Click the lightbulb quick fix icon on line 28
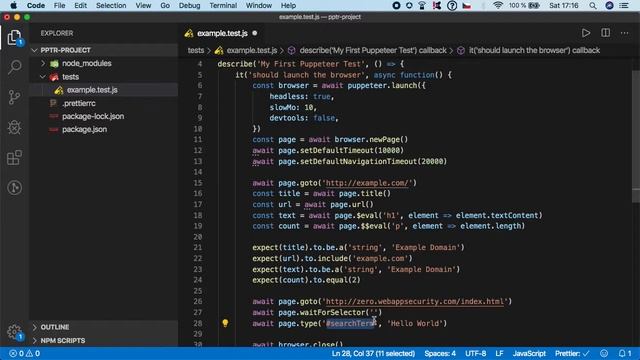640x360 pixels. tap(225, 323)
